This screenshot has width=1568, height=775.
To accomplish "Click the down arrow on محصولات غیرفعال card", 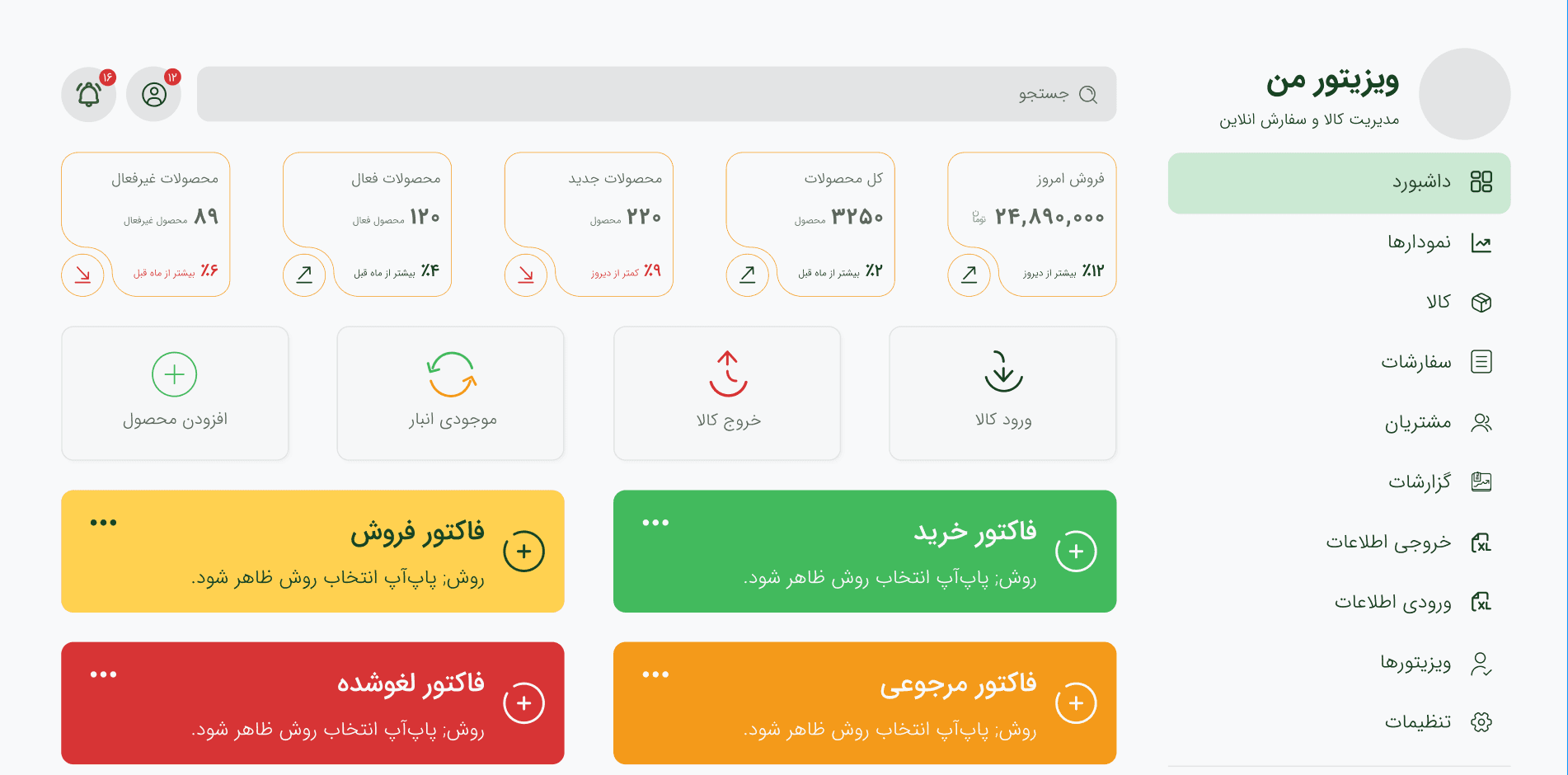I will coord(82,275).
